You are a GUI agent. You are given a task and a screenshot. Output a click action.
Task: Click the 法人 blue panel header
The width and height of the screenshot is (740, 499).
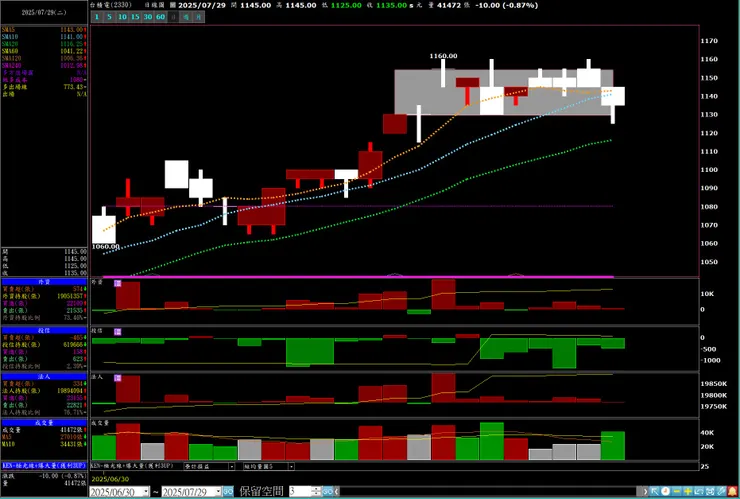44,377
